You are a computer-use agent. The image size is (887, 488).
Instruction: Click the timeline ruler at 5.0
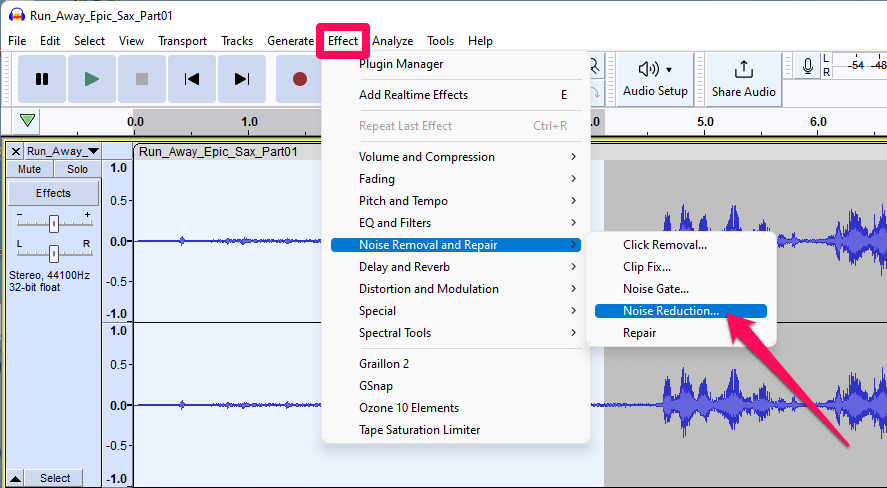pos(705,122)
